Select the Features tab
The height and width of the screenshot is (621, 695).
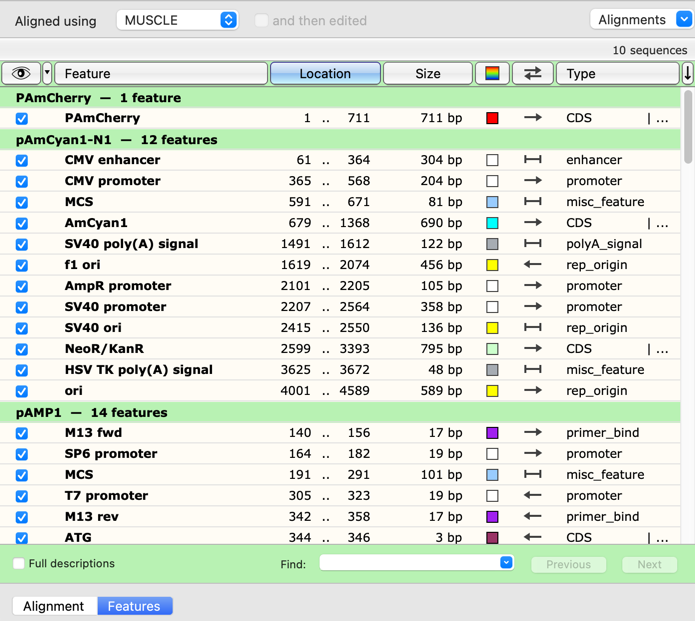134,606
